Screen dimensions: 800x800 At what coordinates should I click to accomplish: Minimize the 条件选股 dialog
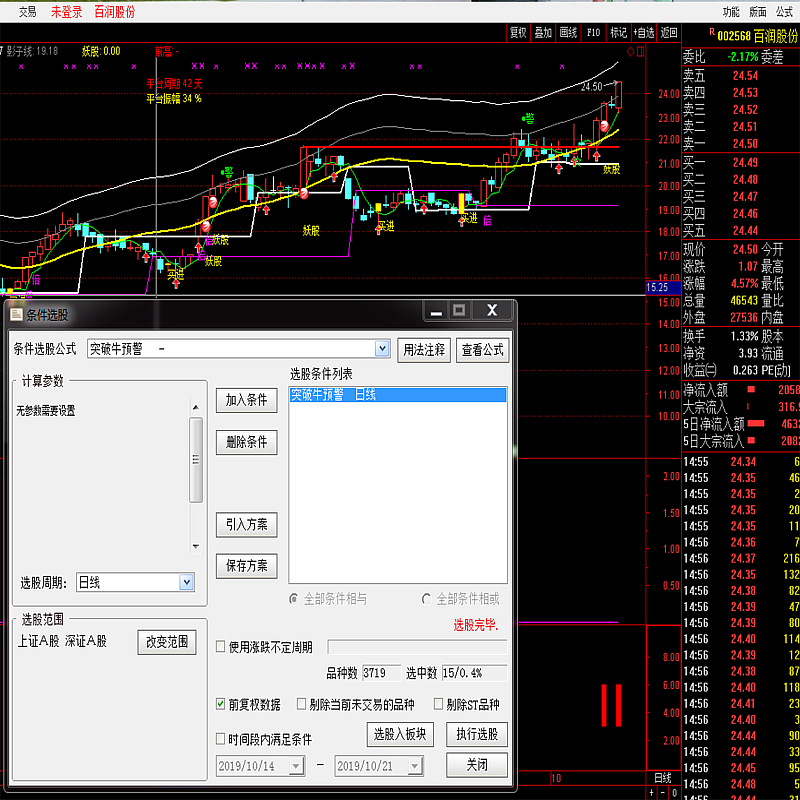point(436,311)
